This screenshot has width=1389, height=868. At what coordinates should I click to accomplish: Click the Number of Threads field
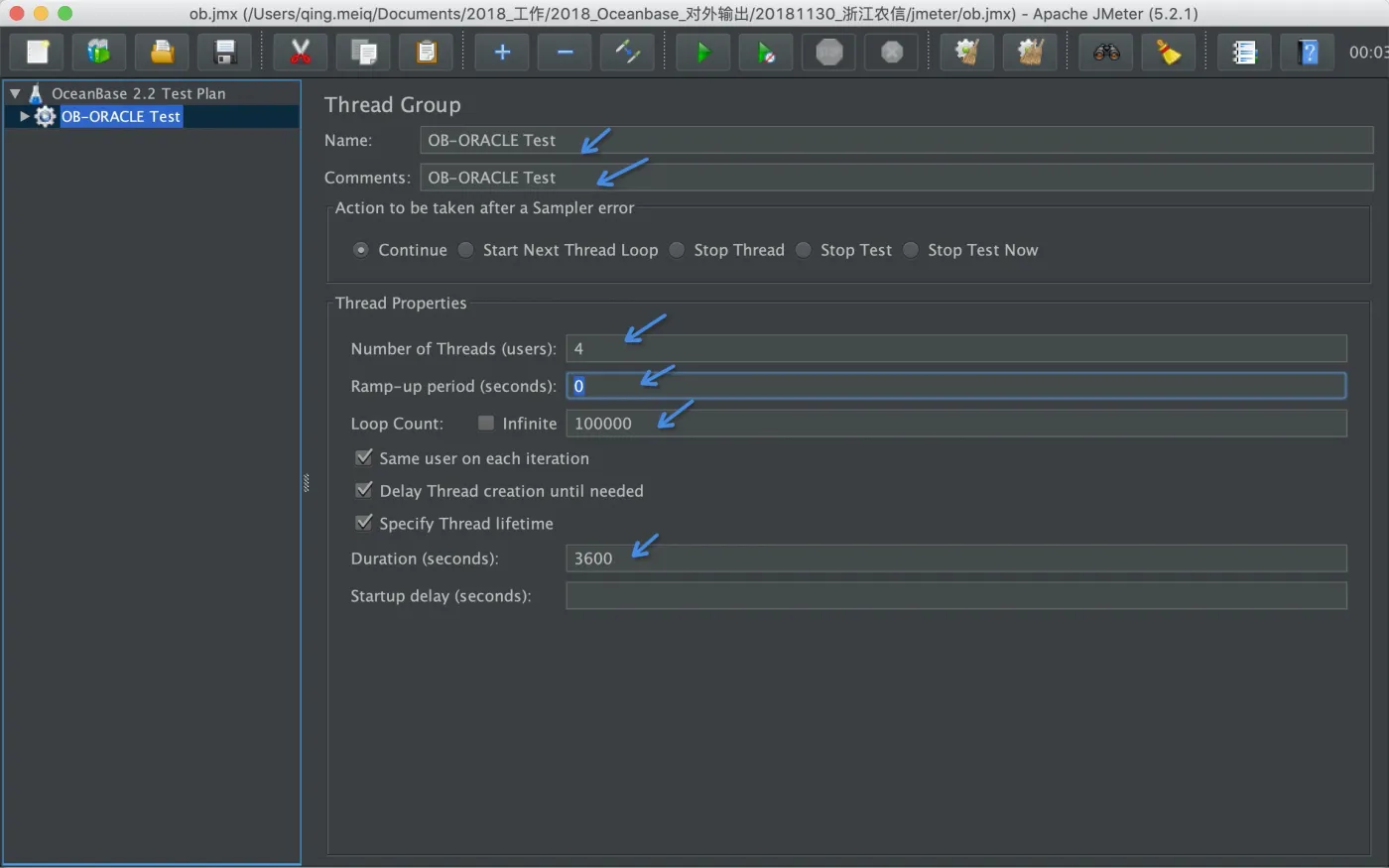click(x=956, y=348)
